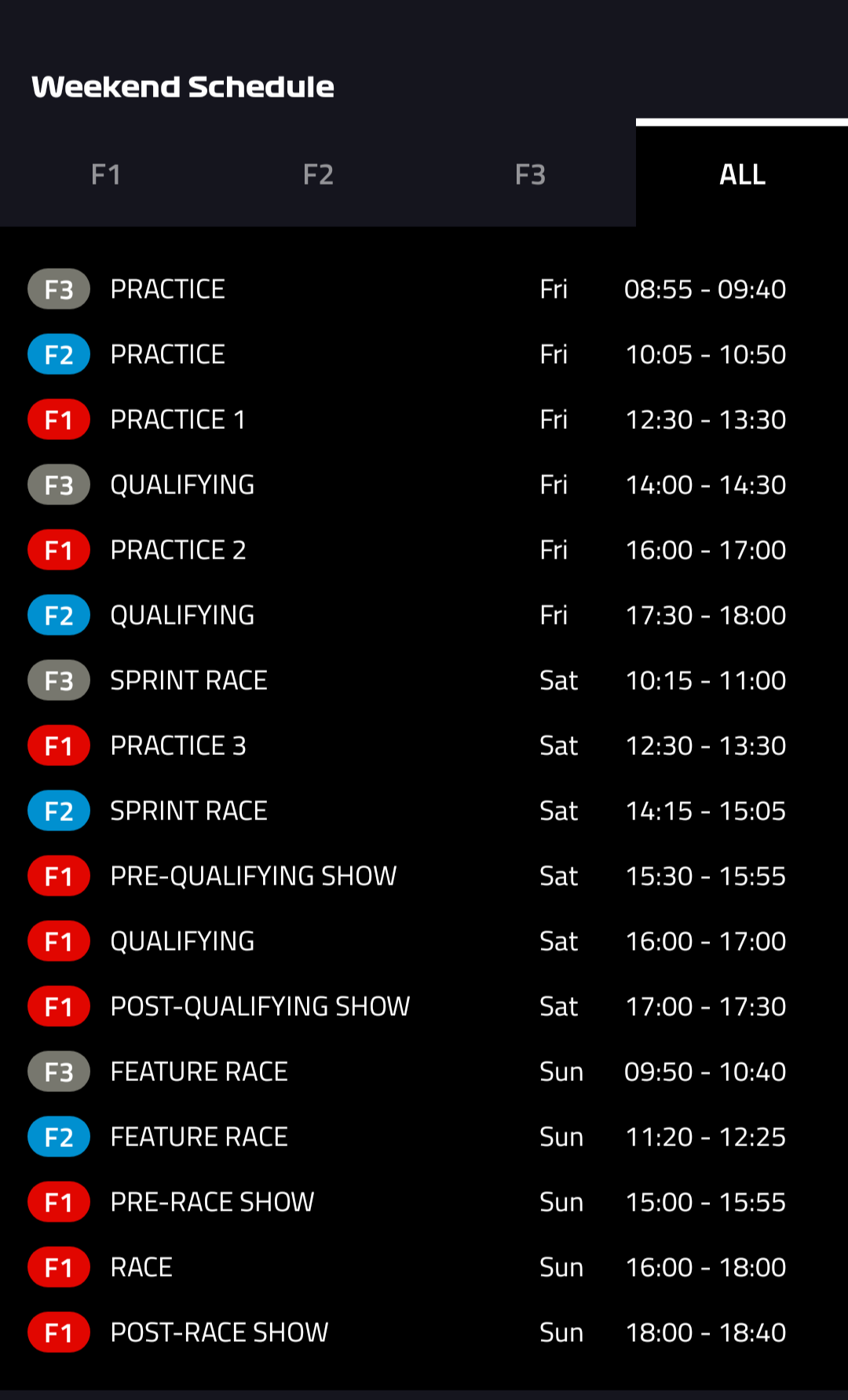848x1400 pixels.
Task: Click the F3 badge beside Friday Practice
Action: [59, 289]
